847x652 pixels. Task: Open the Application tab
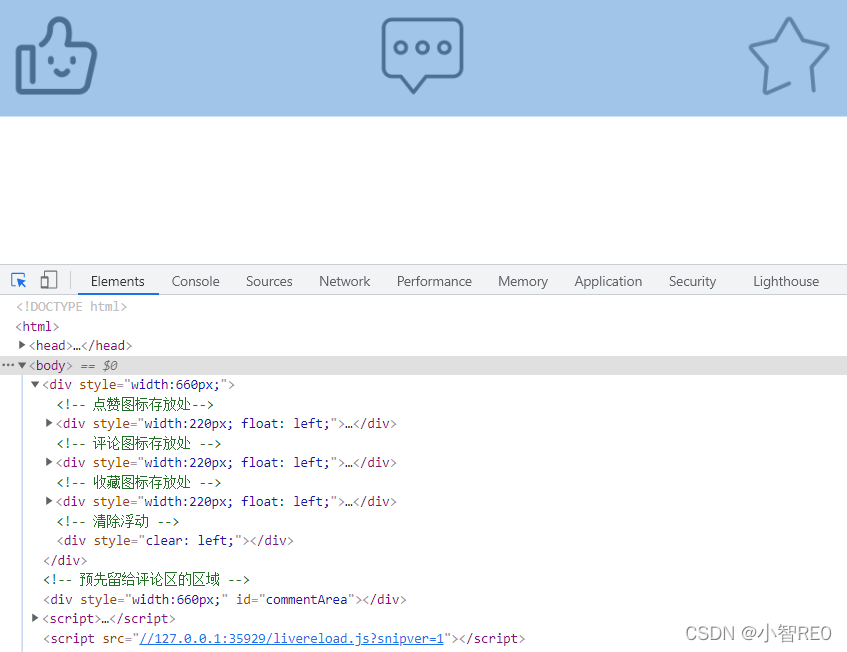click(608, 281)
